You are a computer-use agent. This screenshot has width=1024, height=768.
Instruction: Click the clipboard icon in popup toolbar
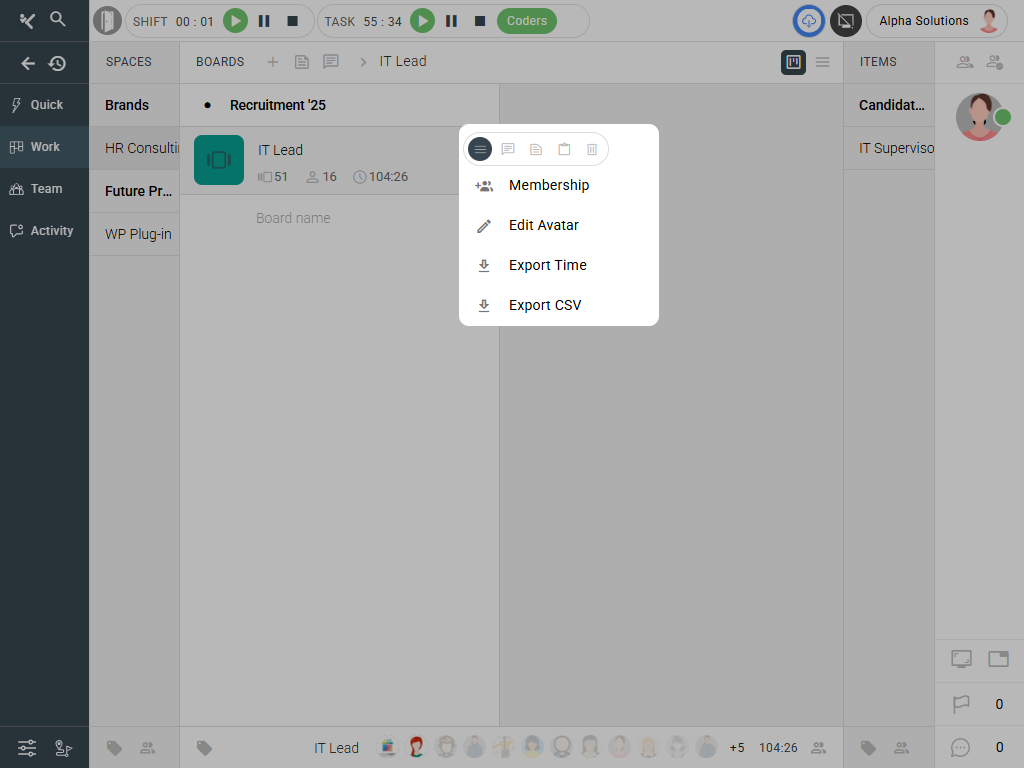[564, 149]
